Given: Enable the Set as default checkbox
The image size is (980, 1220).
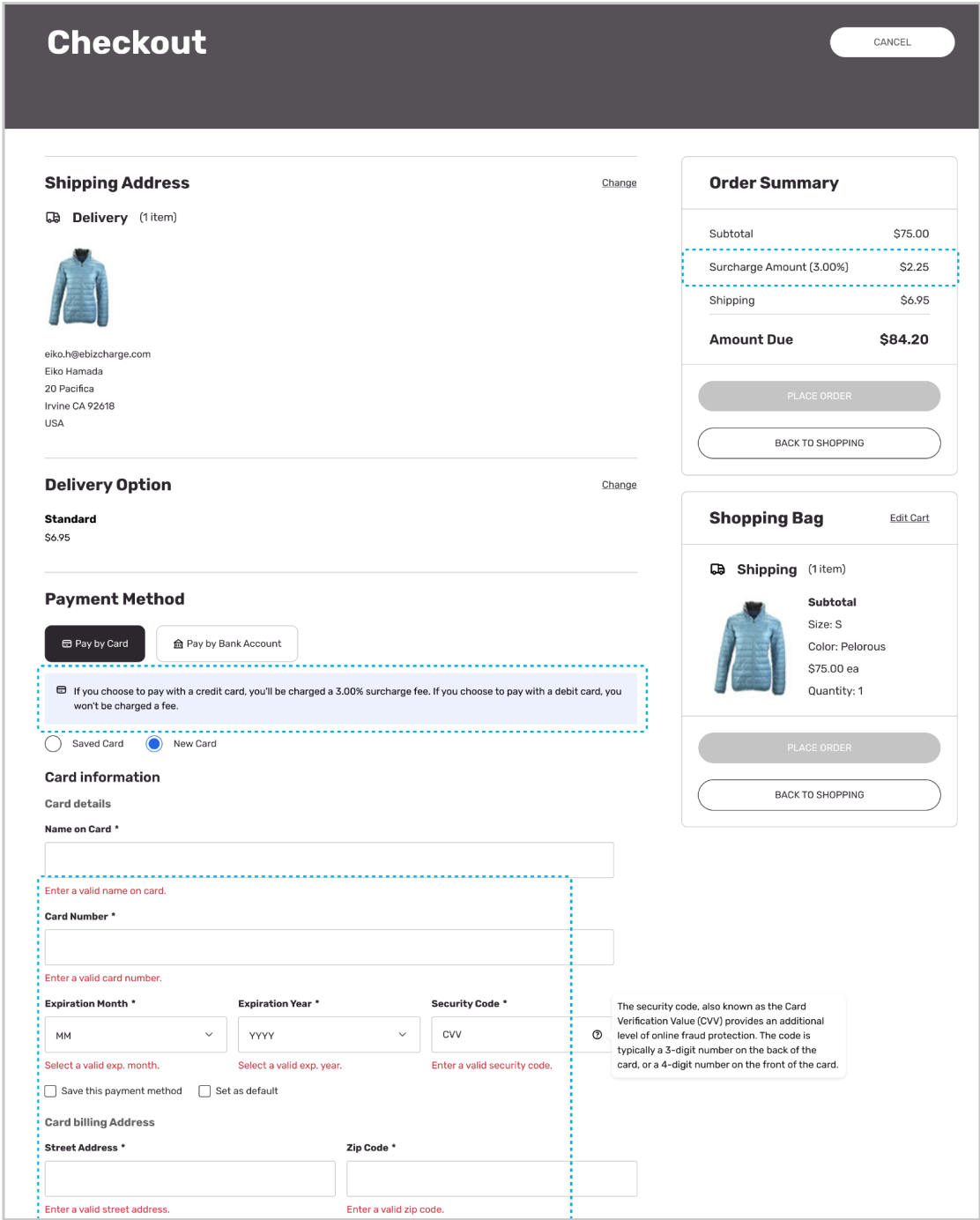Looking at the screenshot, I should (x=204, y=1091).
